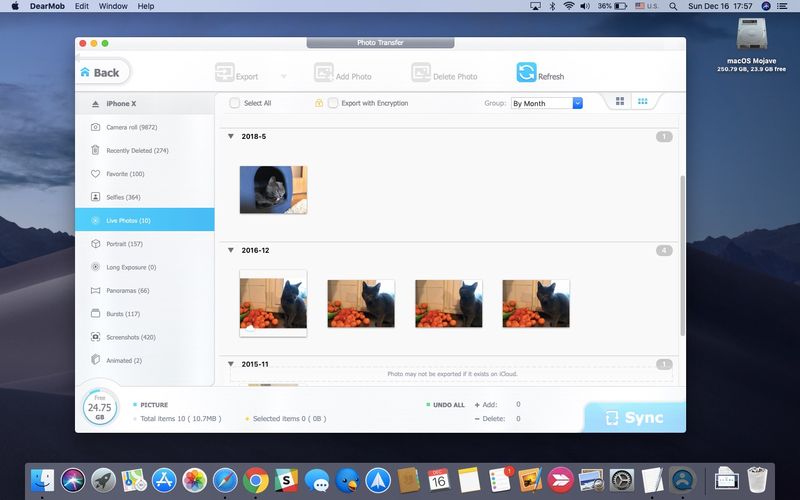Select the Selfies (364) album
The image size is (800, 500).
point(145,197)
